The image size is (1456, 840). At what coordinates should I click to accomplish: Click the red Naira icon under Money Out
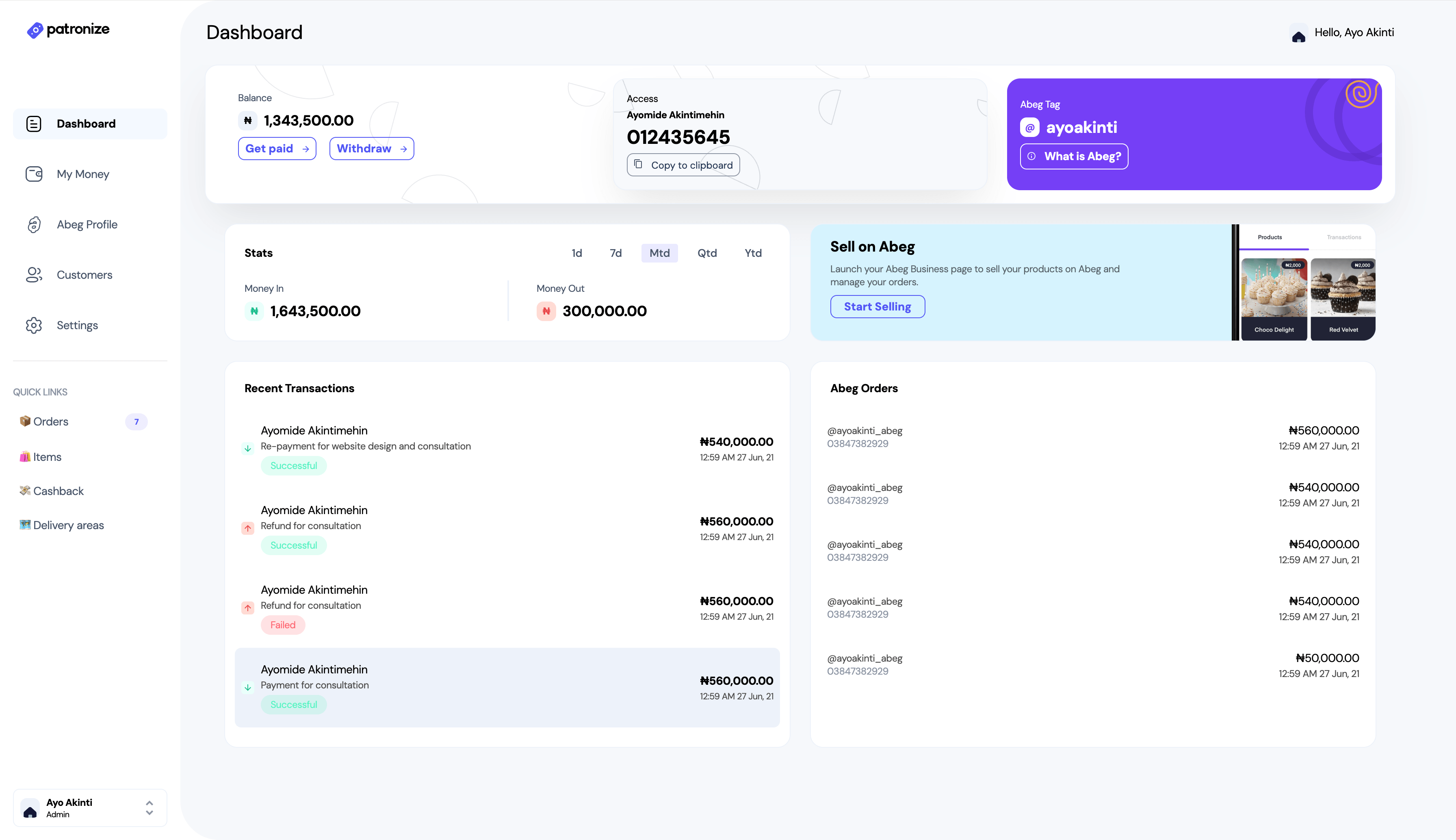click(546, 311)
